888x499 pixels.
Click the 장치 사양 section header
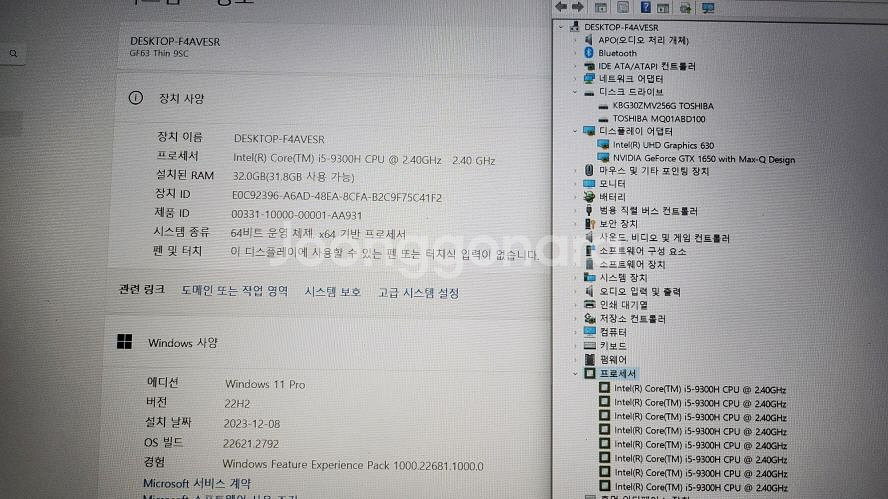pos(181,98)
